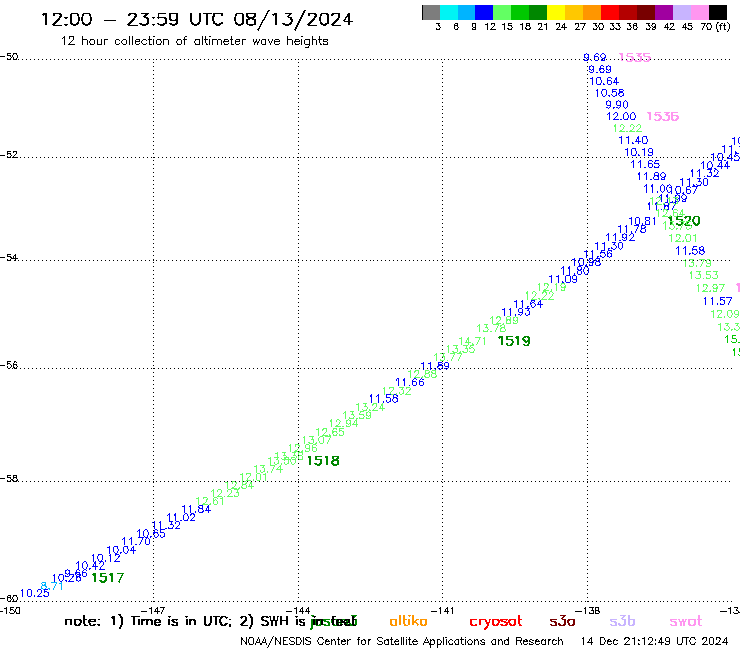Select pass number 1519
This screenshot has height=650, width=740.
[x=514, y=341]
